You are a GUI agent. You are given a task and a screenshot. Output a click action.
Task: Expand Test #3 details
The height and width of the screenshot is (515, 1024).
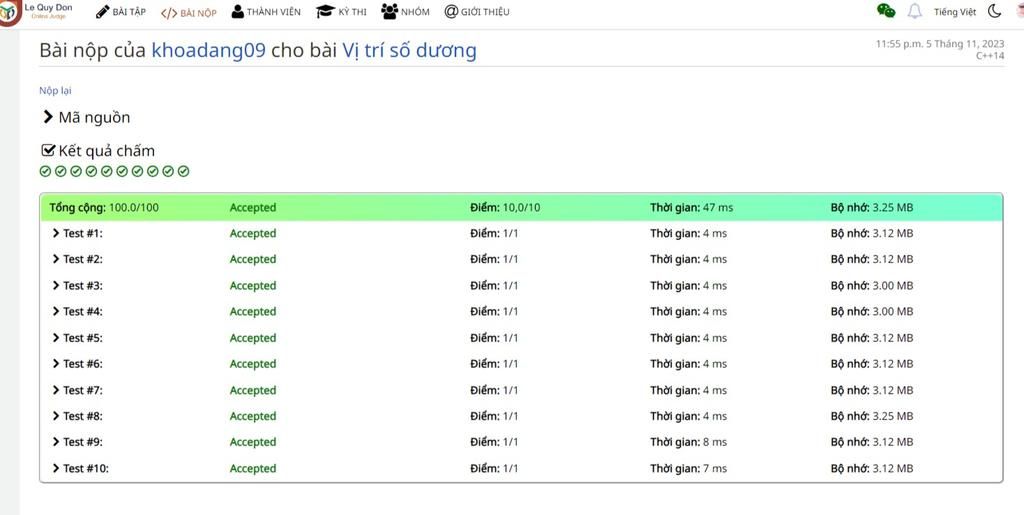(77, 285)
